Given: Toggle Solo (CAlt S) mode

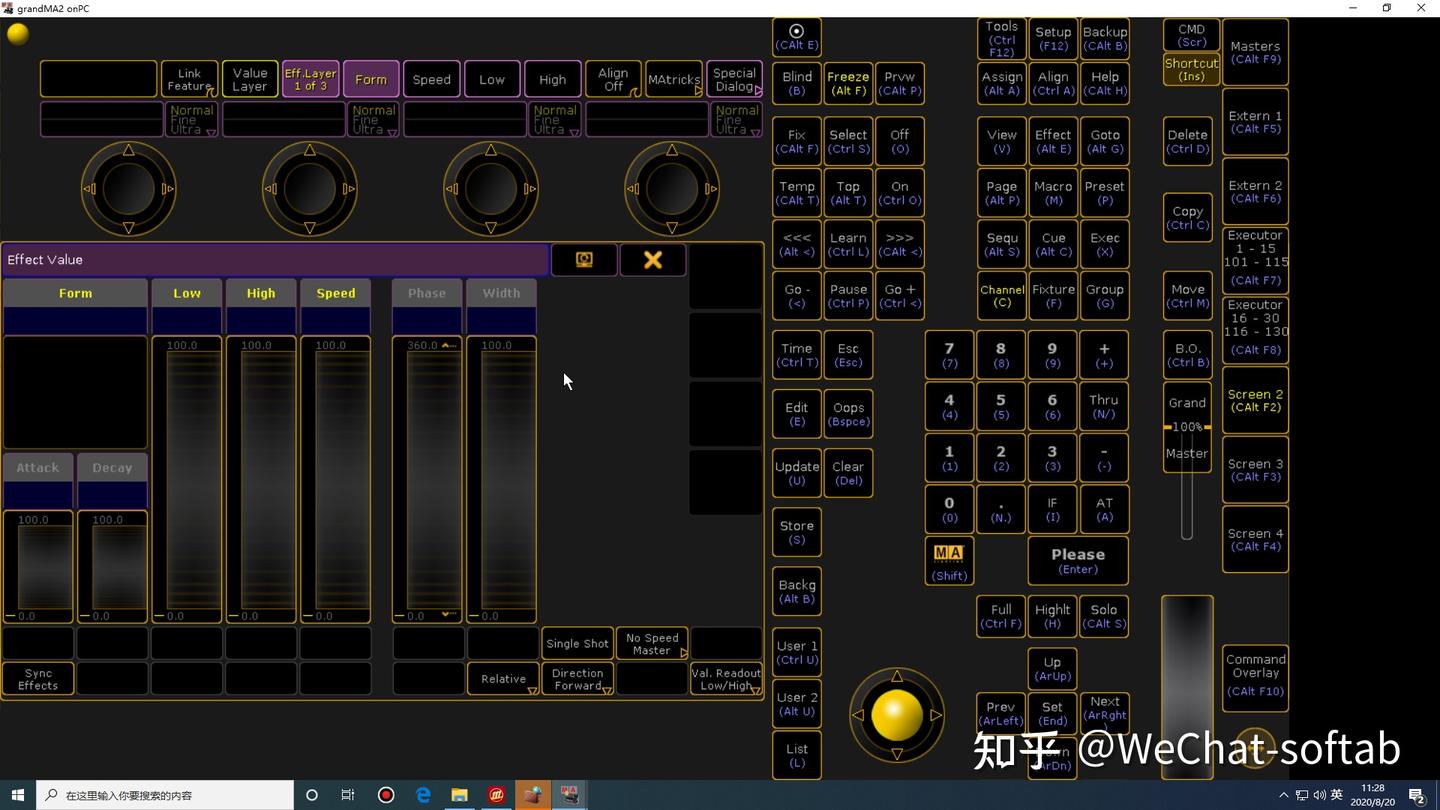Looking at the screenshot, I should coord(1104,616).
